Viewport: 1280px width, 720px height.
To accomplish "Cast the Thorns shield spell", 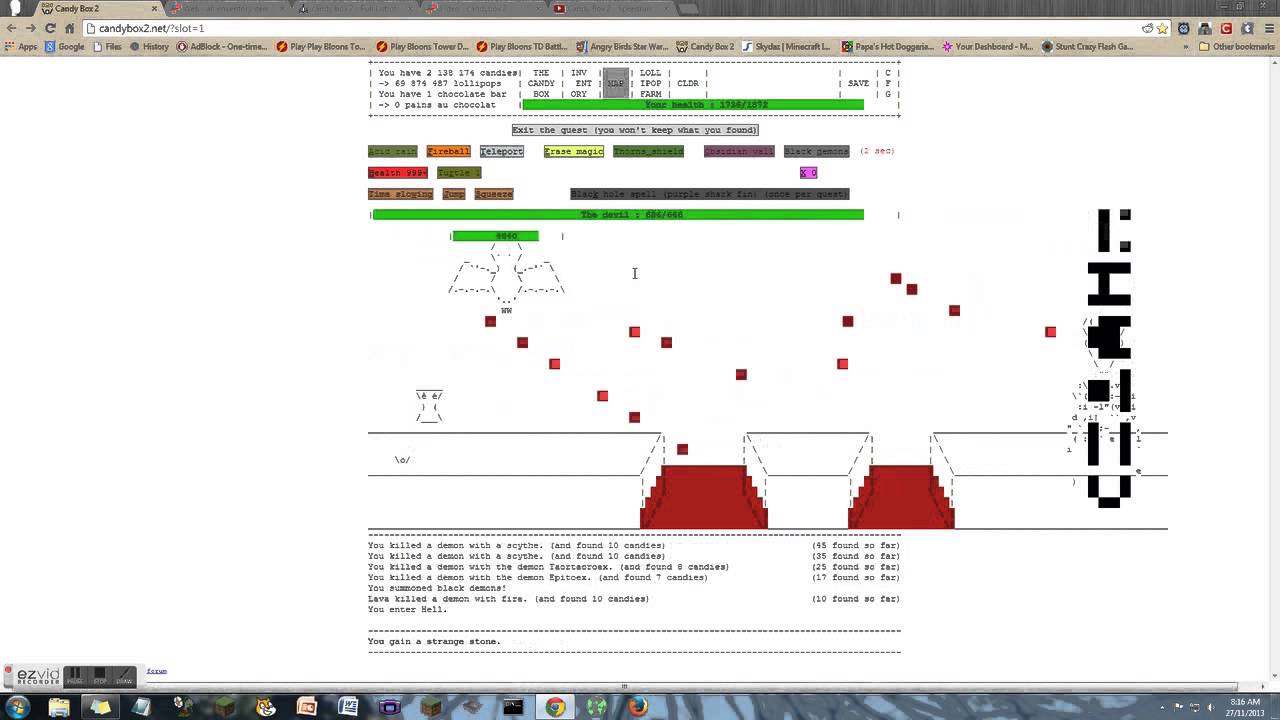I will click(649, 151).
